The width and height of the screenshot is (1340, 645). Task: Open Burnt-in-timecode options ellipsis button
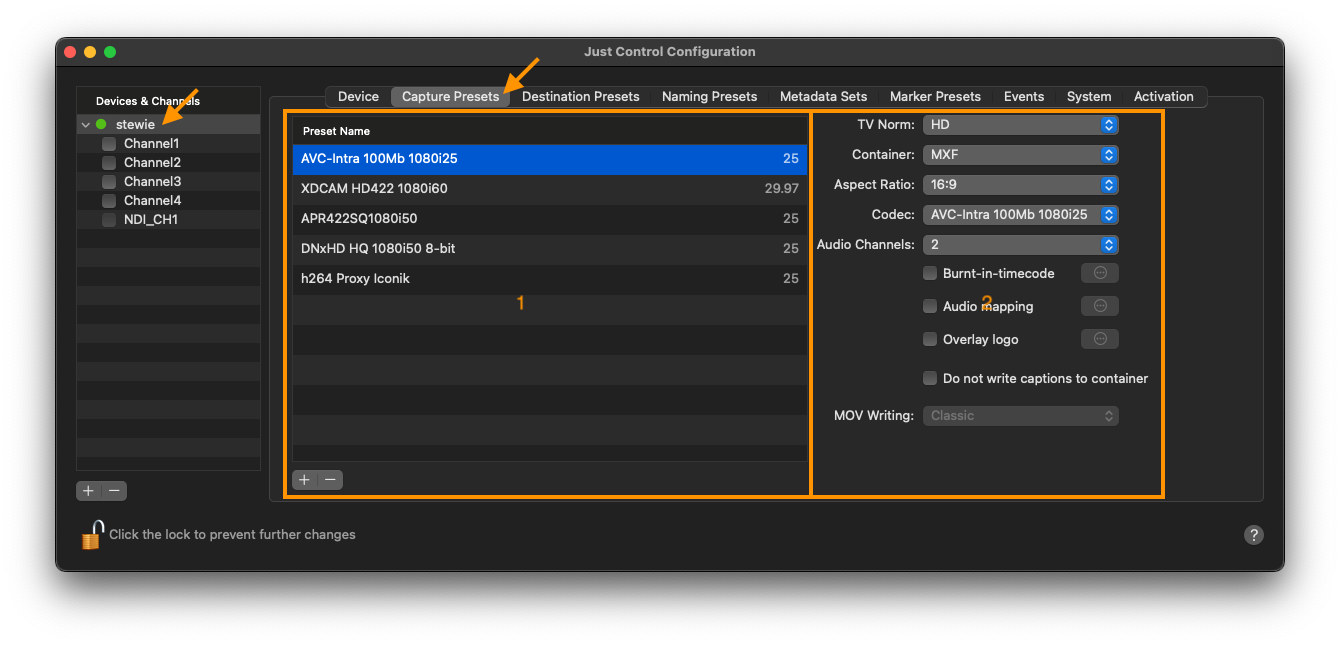tap(1100, 273)
